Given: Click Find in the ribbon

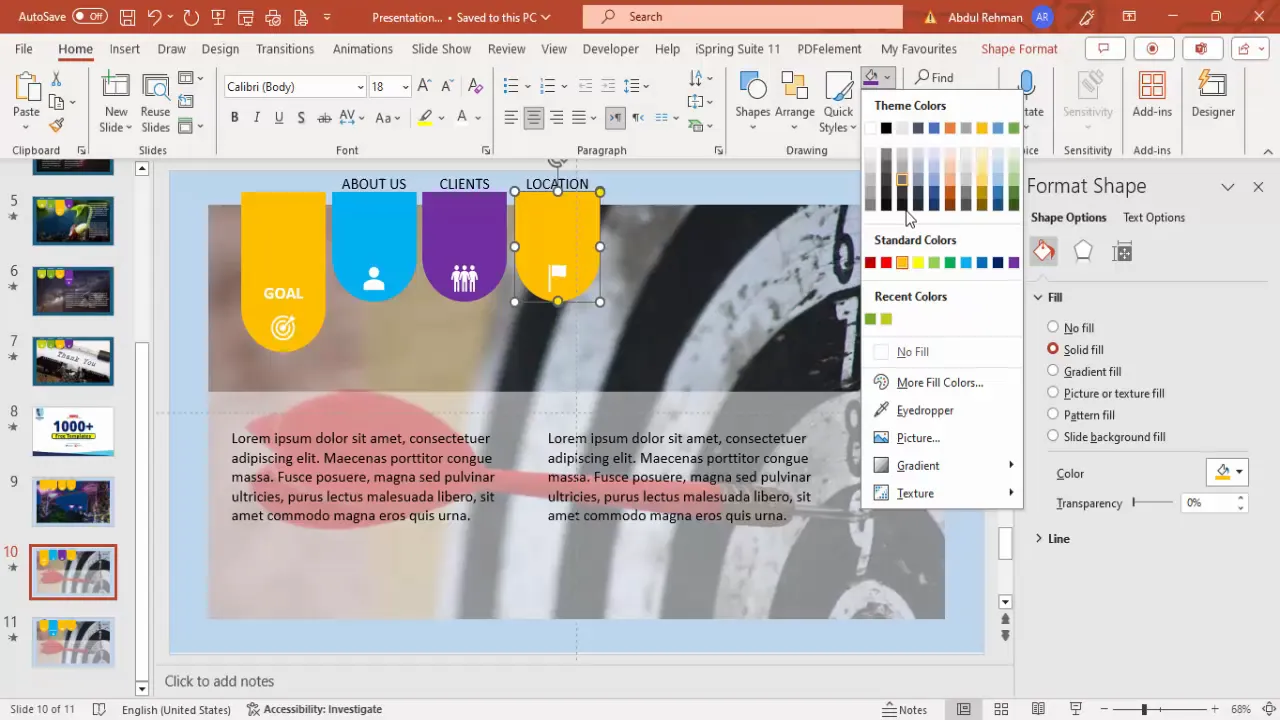Looking at the screenshot, I should coord(935,77).
